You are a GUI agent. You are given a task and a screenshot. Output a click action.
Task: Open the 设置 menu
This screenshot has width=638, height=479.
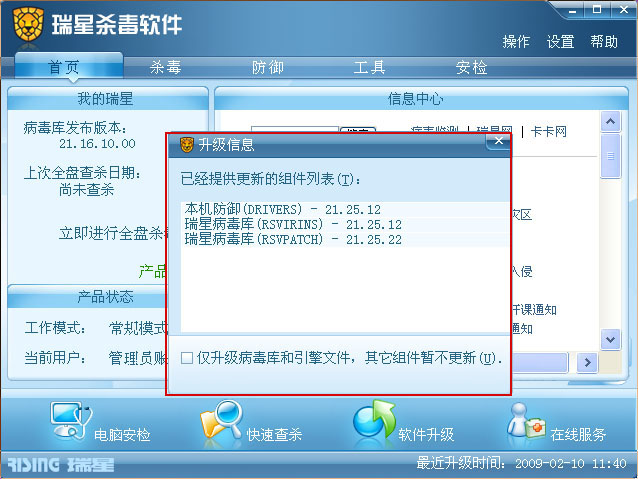click(x=560, y=42)
